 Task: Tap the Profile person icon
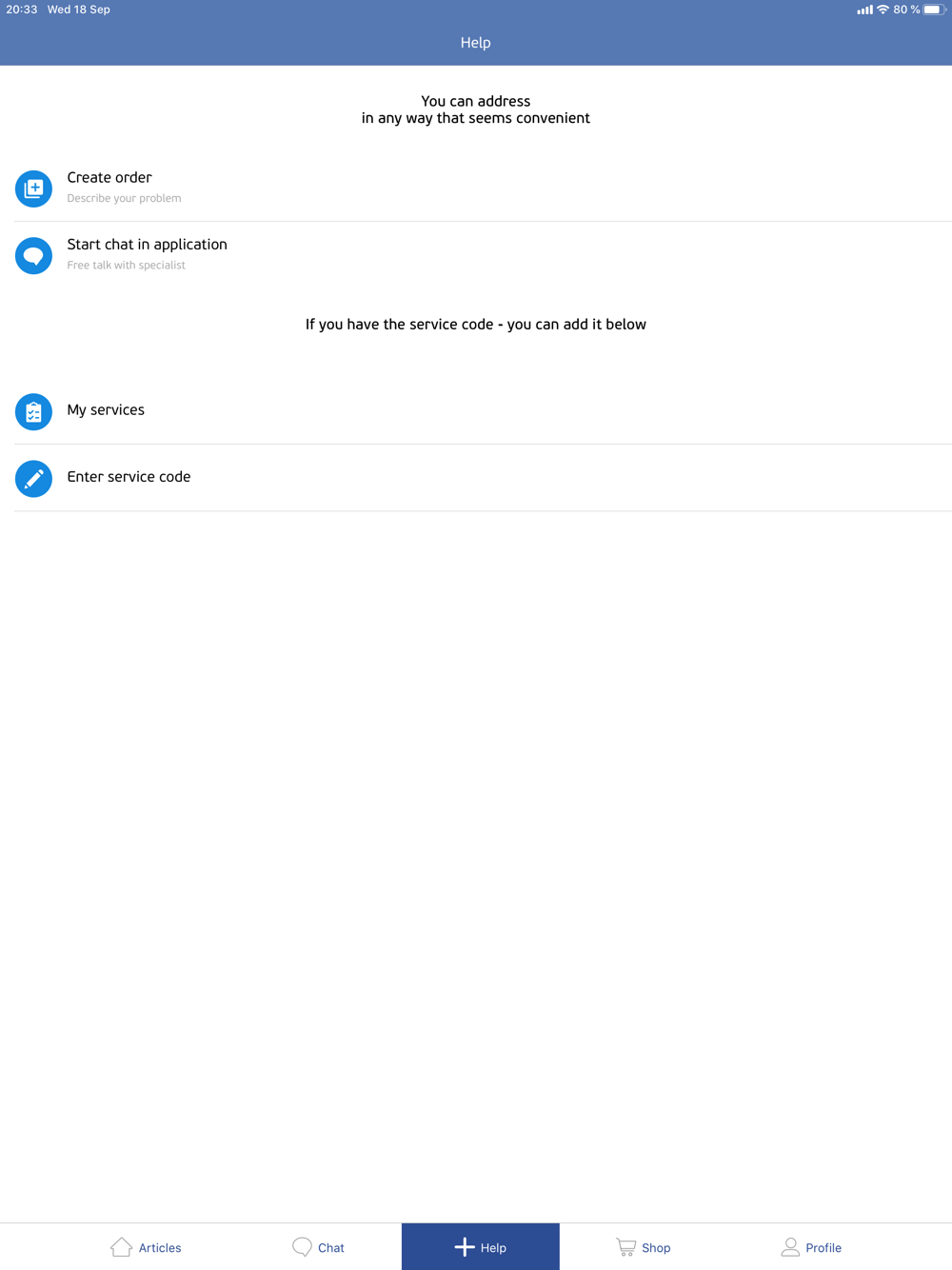pyautogui.click(x=790, y=1246)
